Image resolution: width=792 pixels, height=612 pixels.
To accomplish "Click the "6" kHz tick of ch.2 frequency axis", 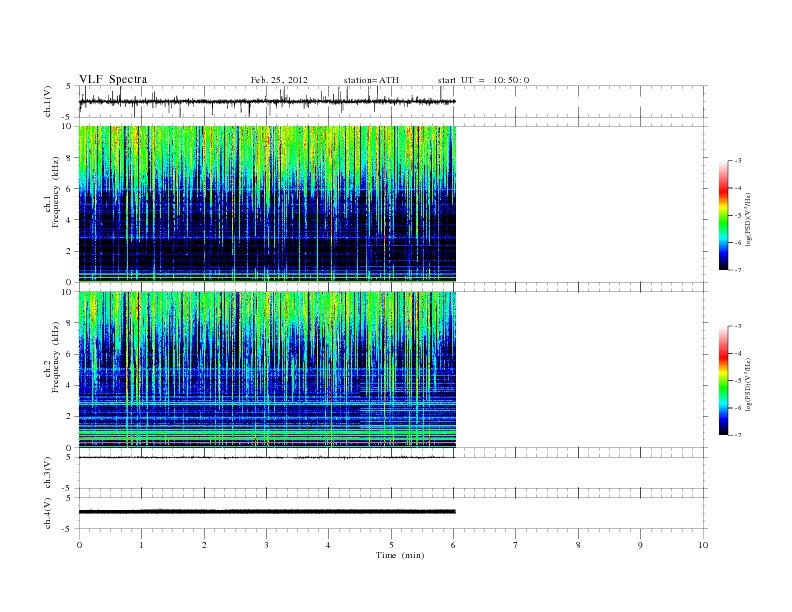I will click(x=69, y=354).
